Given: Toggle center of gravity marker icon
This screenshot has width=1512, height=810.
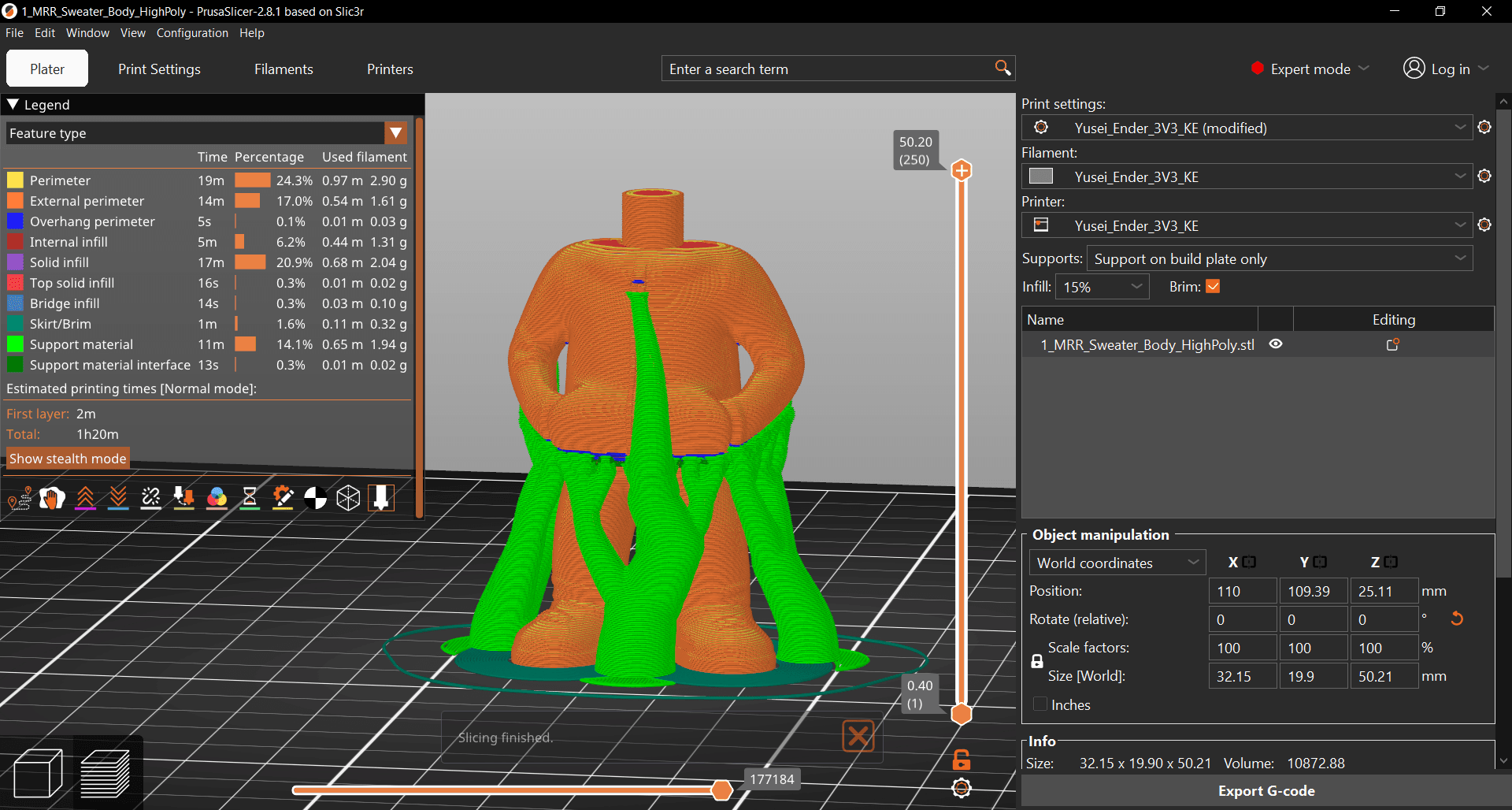Looking at the screenshot, I should pyautogui.click(x=315, y=498).
